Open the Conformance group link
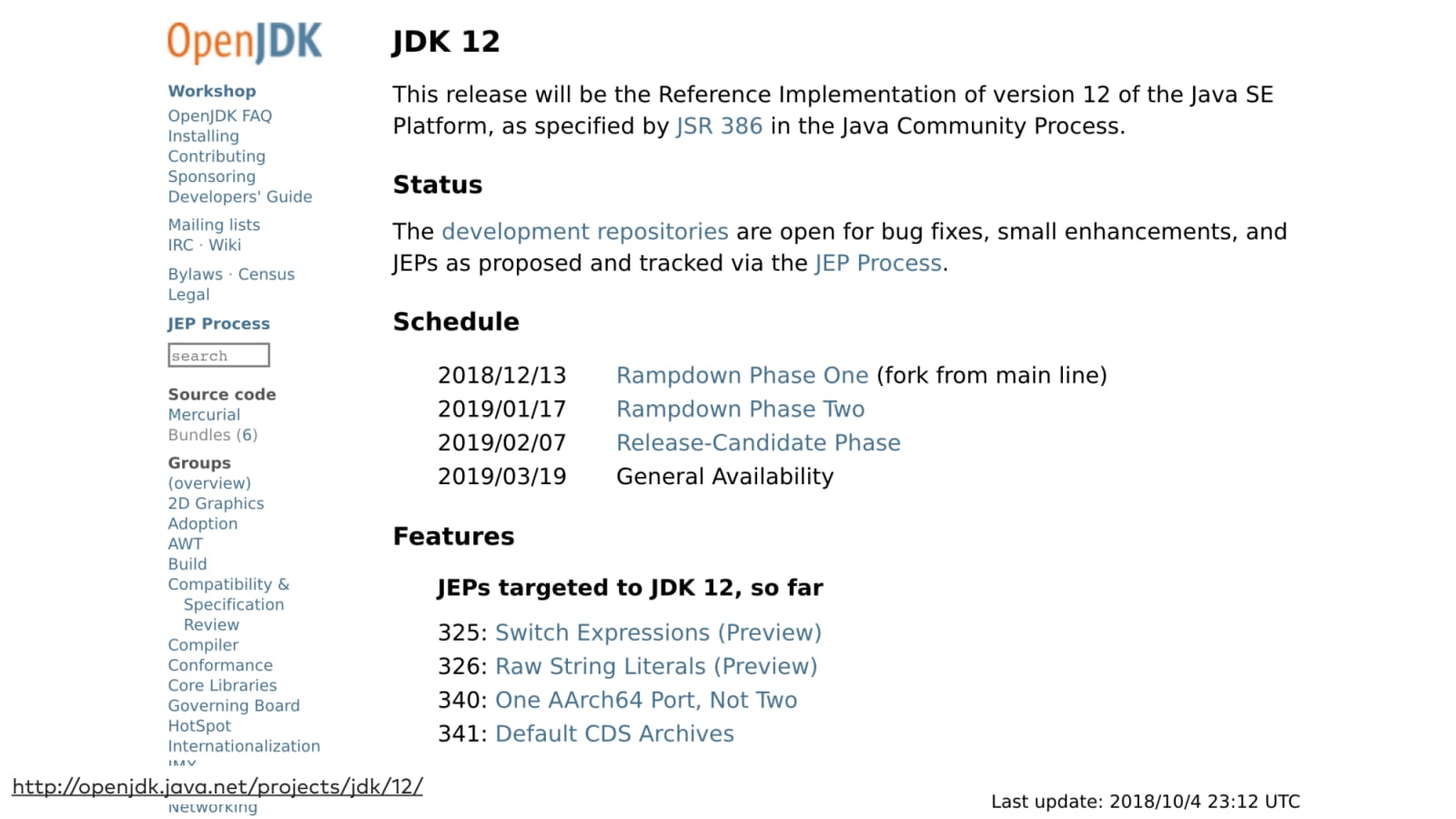 coord(220,665)
